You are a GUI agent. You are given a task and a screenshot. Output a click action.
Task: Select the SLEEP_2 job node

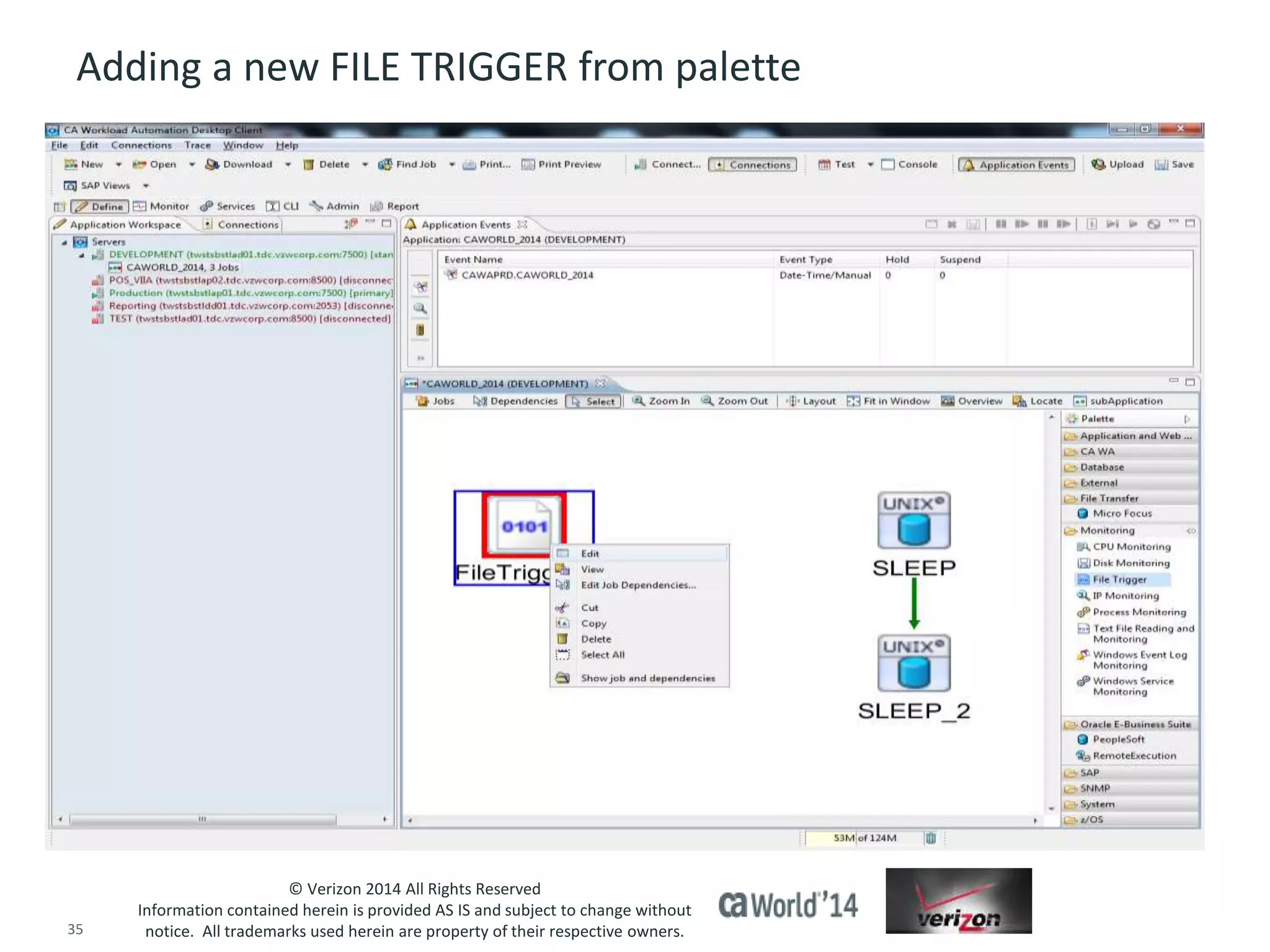[914, 677]
